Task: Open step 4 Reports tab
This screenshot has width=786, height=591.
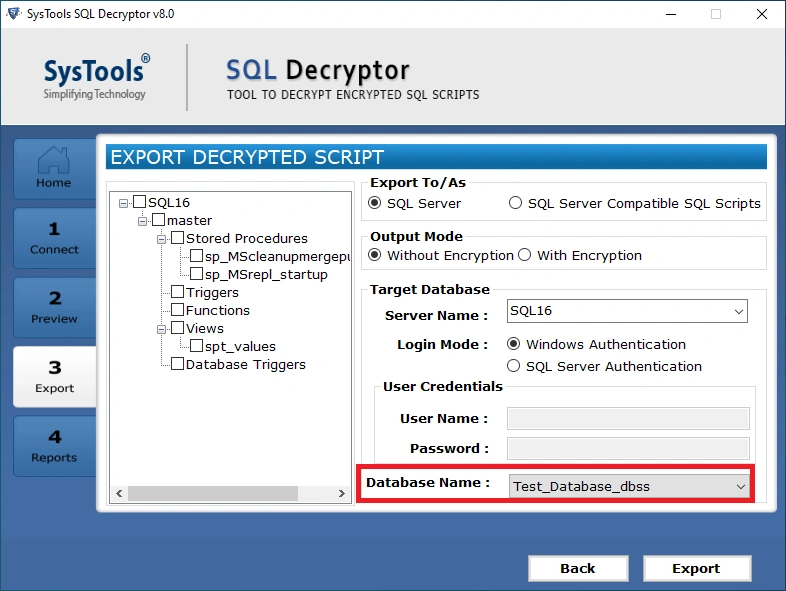Action: point(54,446)
